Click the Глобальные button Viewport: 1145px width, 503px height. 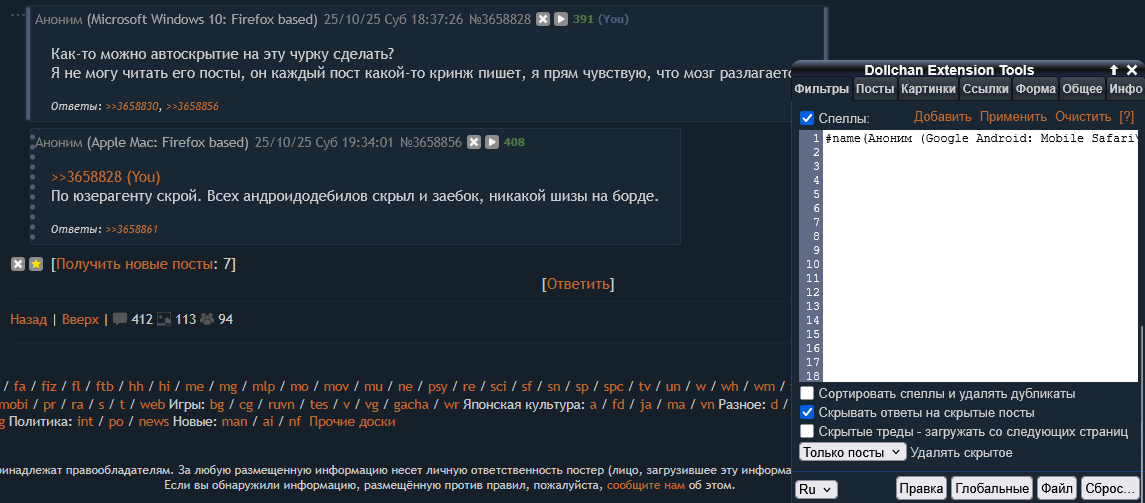point(992,489)
